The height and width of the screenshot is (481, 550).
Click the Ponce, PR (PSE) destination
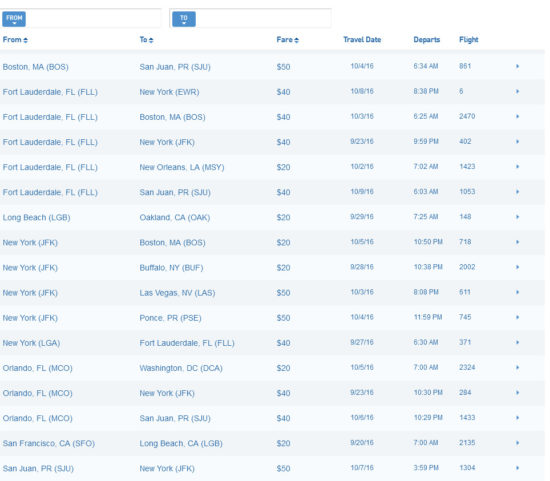point(170,318)
